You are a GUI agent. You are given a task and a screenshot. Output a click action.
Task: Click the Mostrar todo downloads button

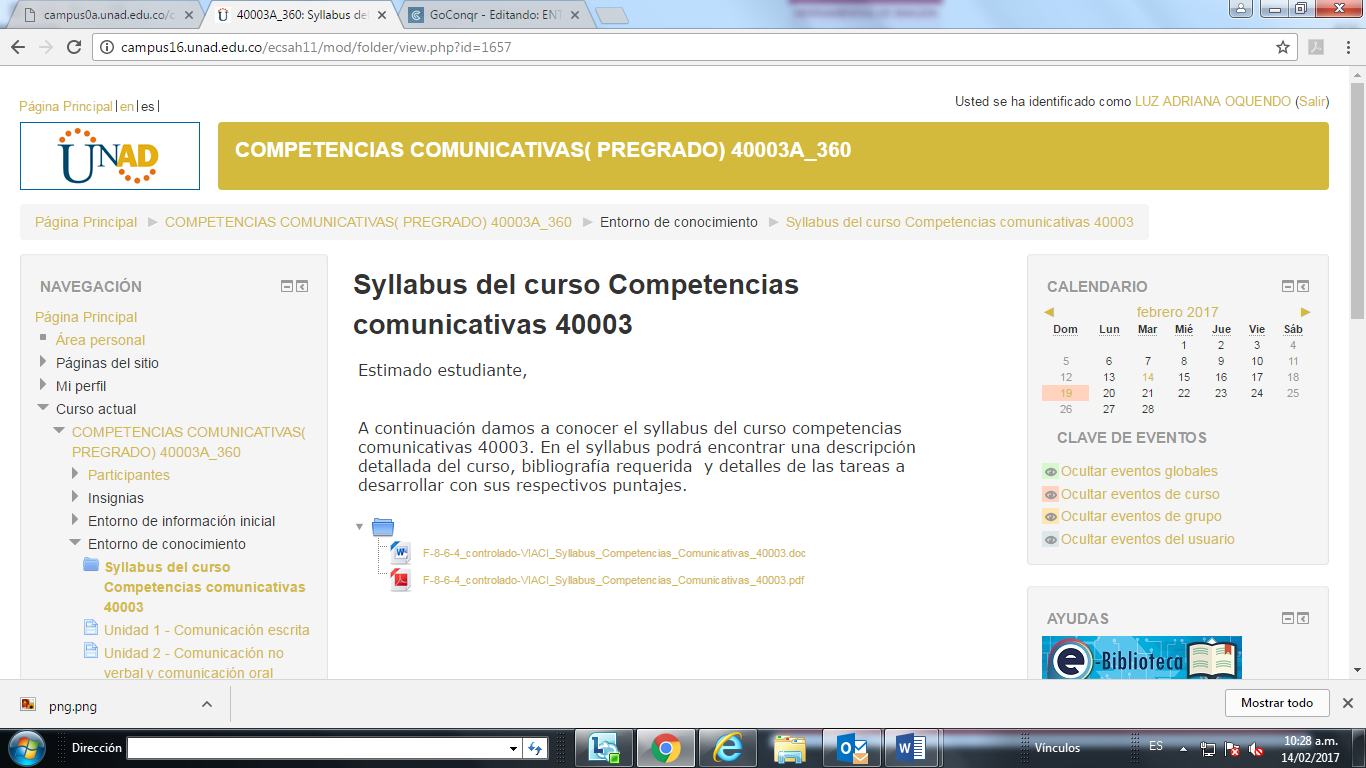click(1276, 703)
